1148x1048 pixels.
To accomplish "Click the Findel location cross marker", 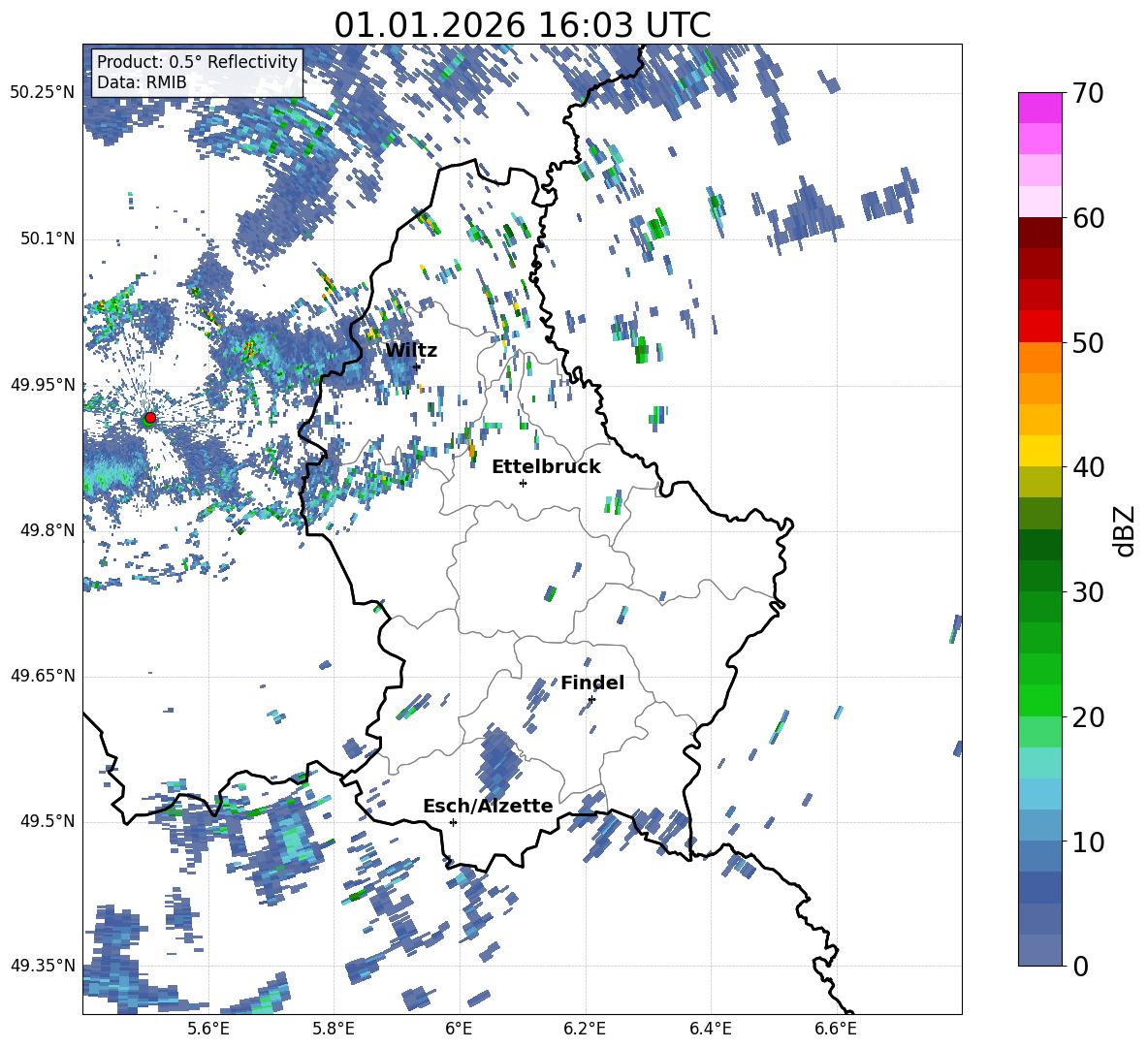I will coord(591,700).
